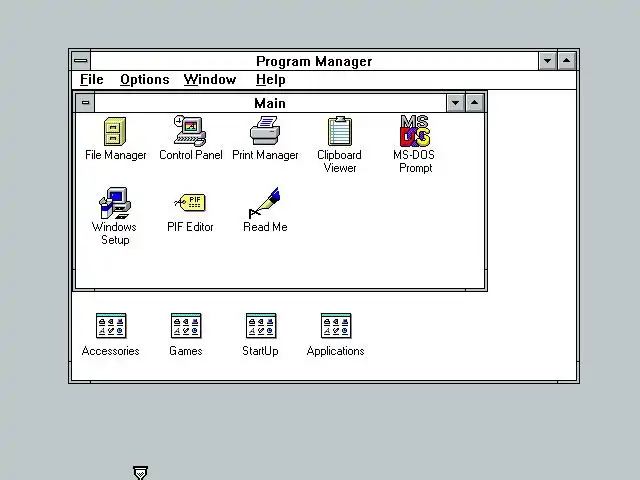The width and height of the screenshot is (640, 480).
Task: Open the Help menu
Action: point(271,79)
